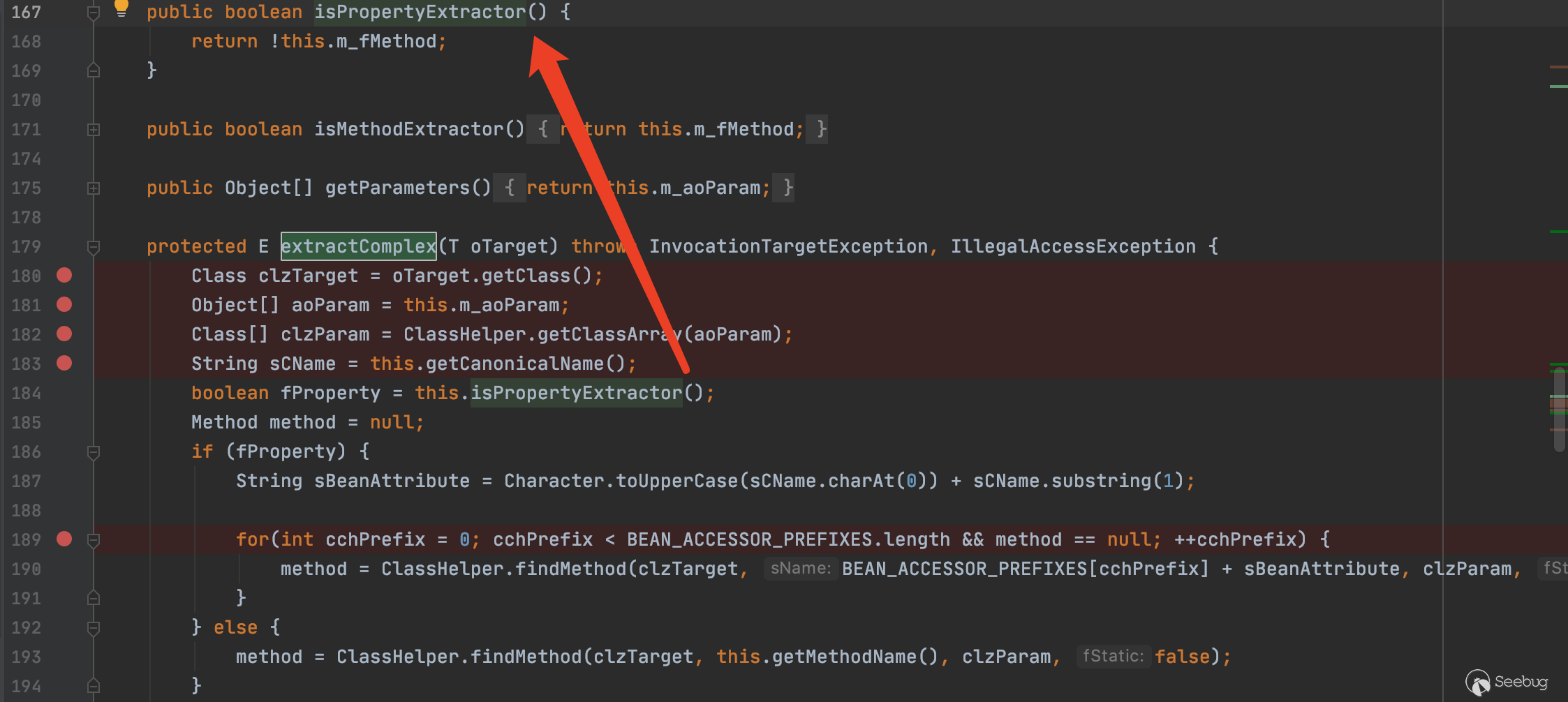This screenshot has height=702, width=1568.
Task: Expand the folded getParameters method in gutter
Action: (x=94, y=188)
